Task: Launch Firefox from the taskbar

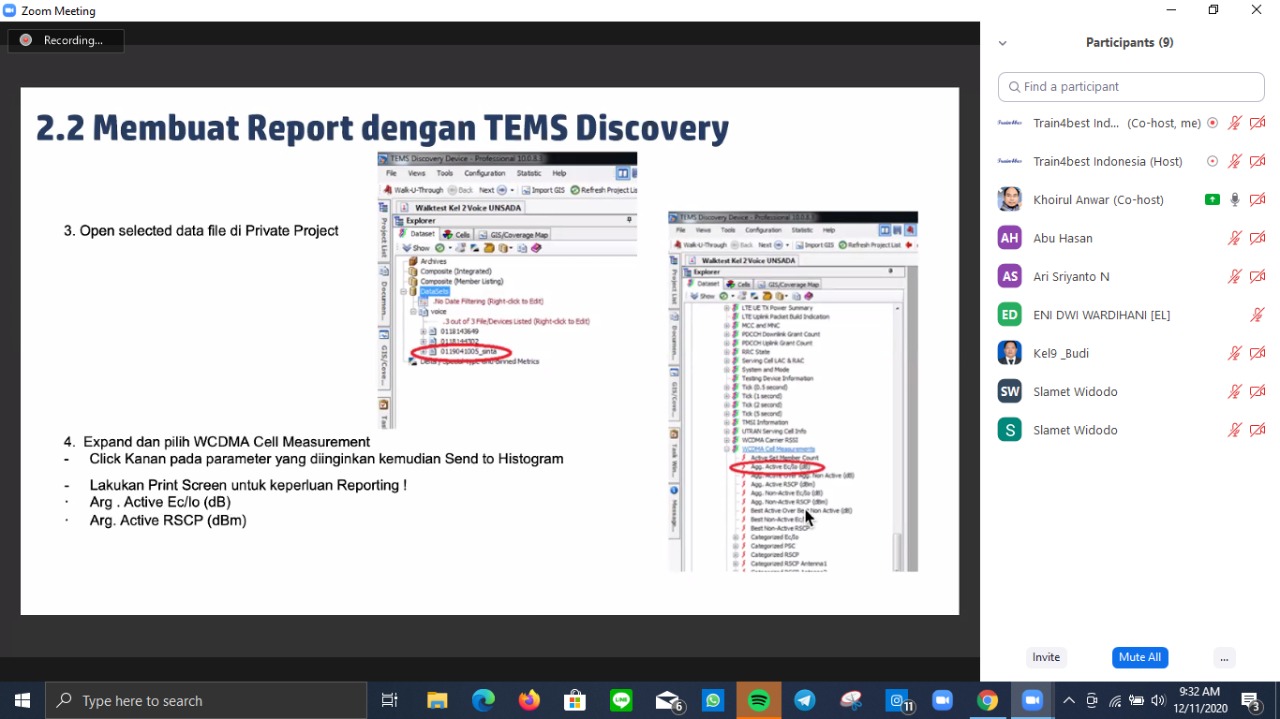Action: [x=529, y=701]
